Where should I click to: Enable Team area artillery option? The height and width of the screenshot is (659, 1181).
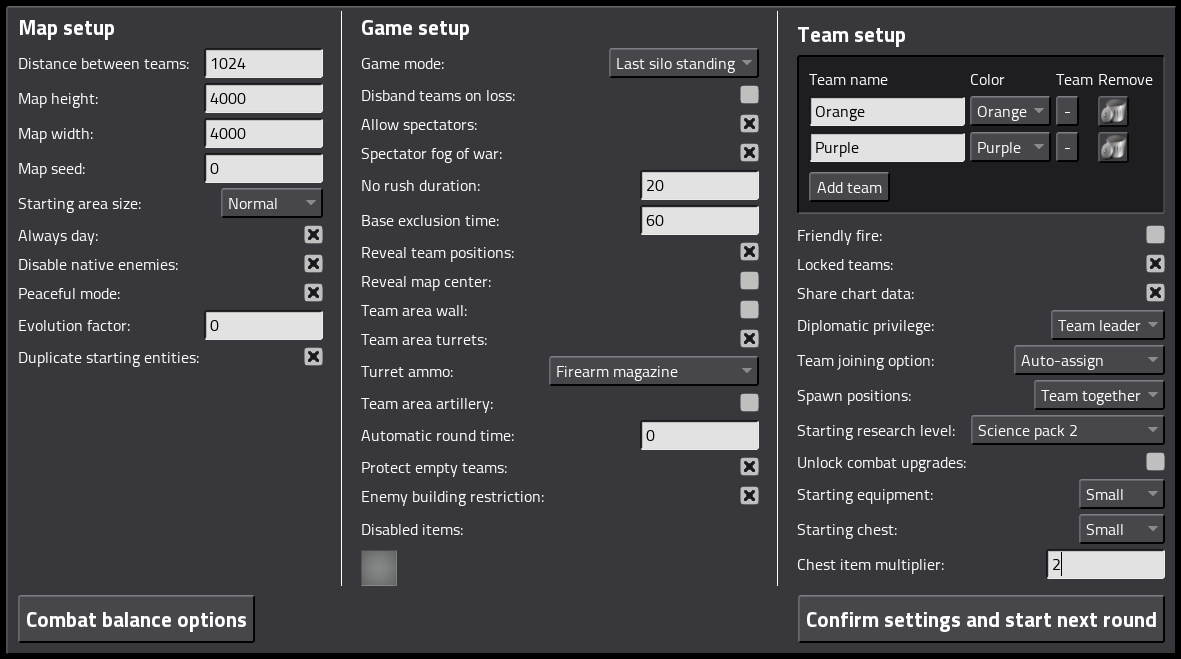click(x=749, y=403)
